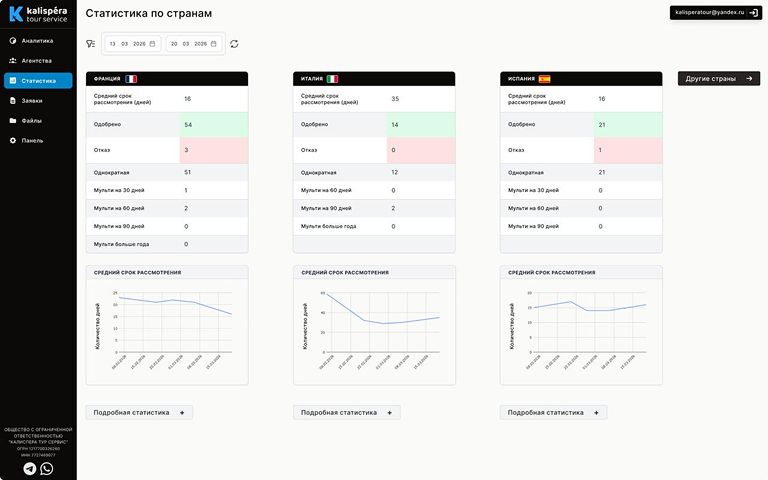
Task: Click the ФРАНЦИЯ card header title
Action: [107, 78]
